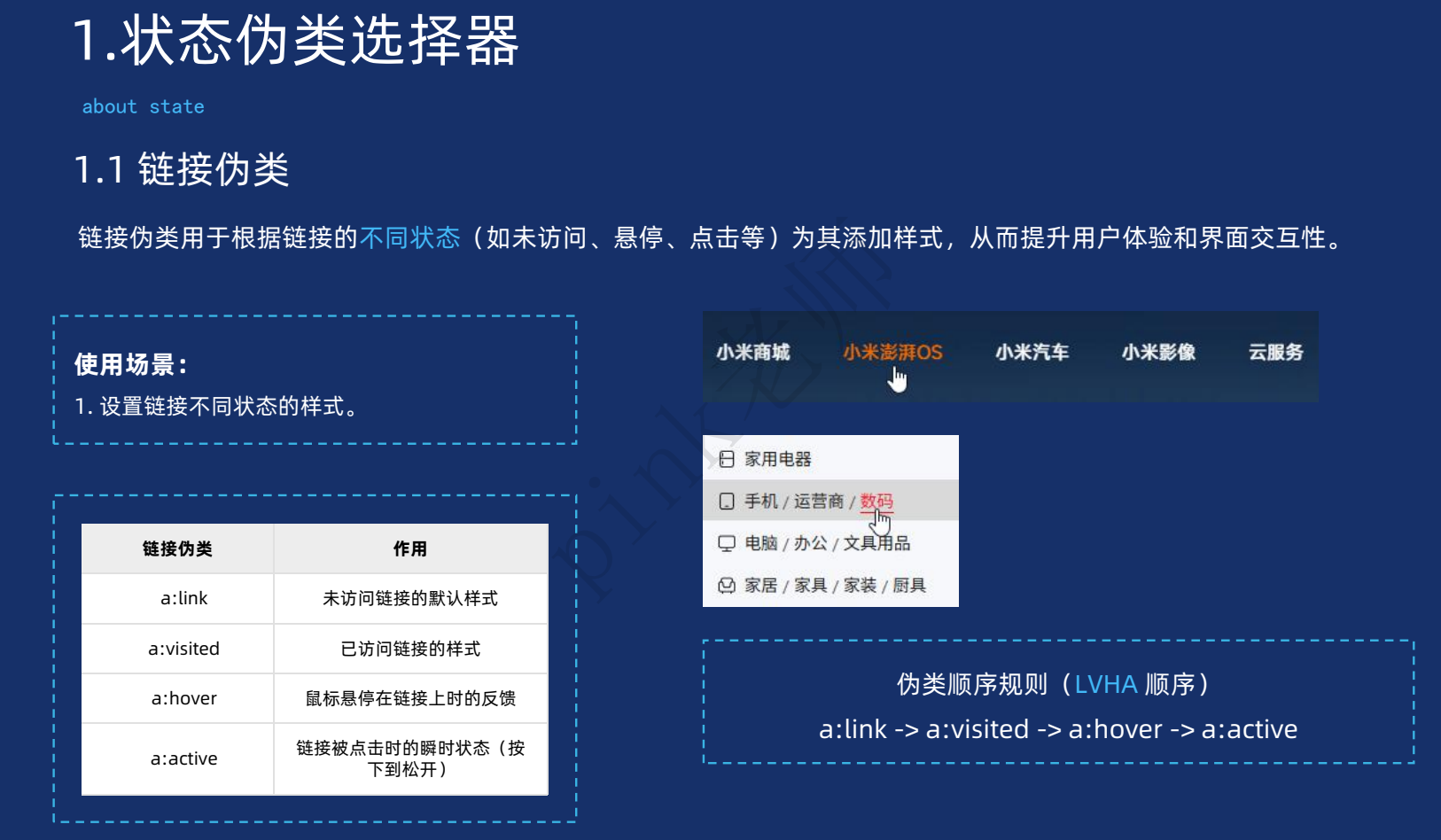
Task: Click the 已访问链接的样式 cell
Action: (x=411, y=649)
